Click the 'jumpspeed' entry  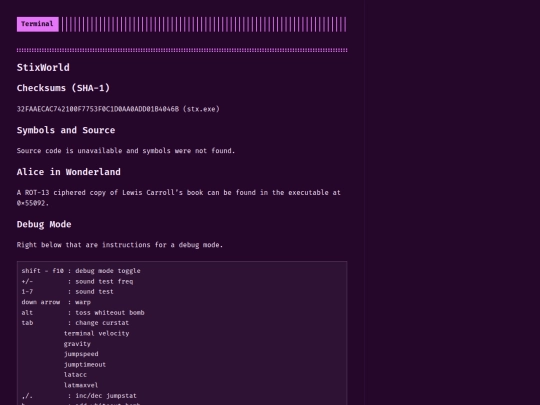pyautogui.click(x=81, y=354)
